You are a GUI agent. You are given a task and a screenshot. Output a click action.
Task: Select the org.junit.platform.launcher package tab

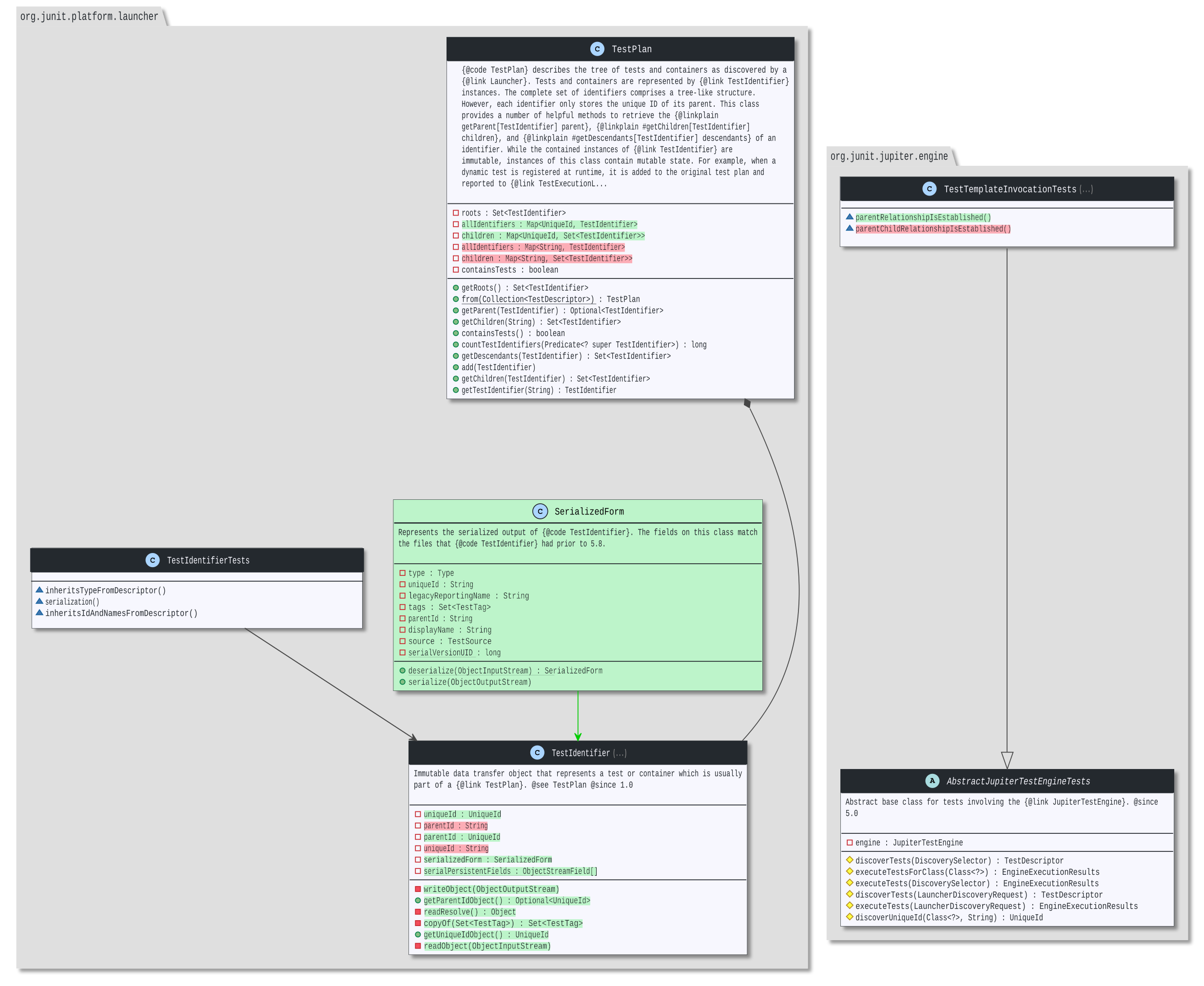89,17
